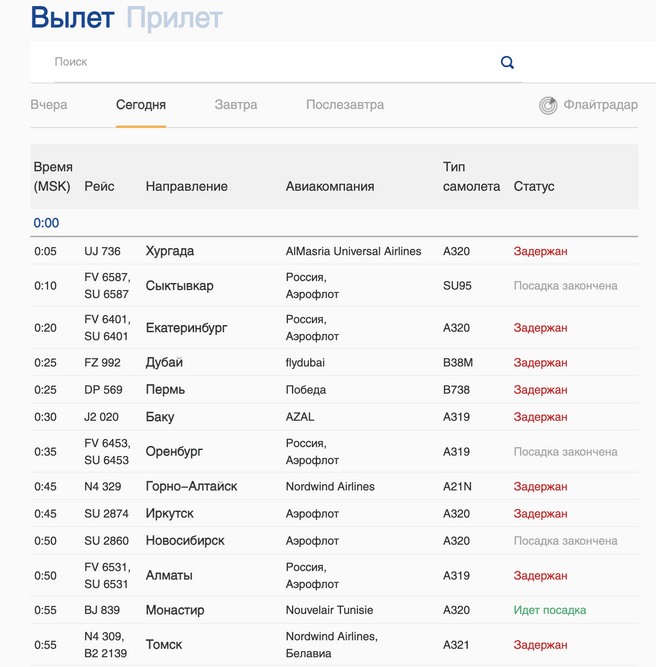Switch to the Вылет heading tab
This screenshot has width=656, height=667.
[73, 18]
